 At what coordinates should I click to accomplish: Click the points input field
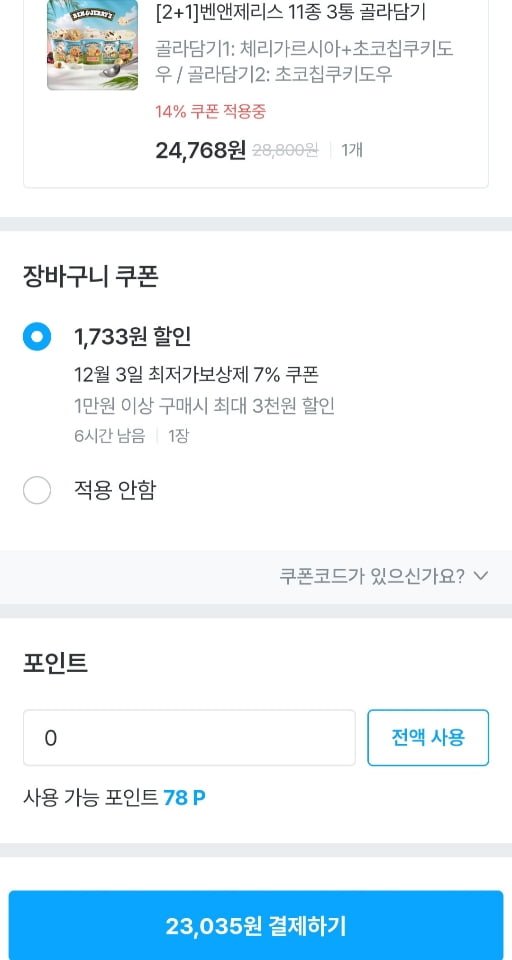click(189, 738)
